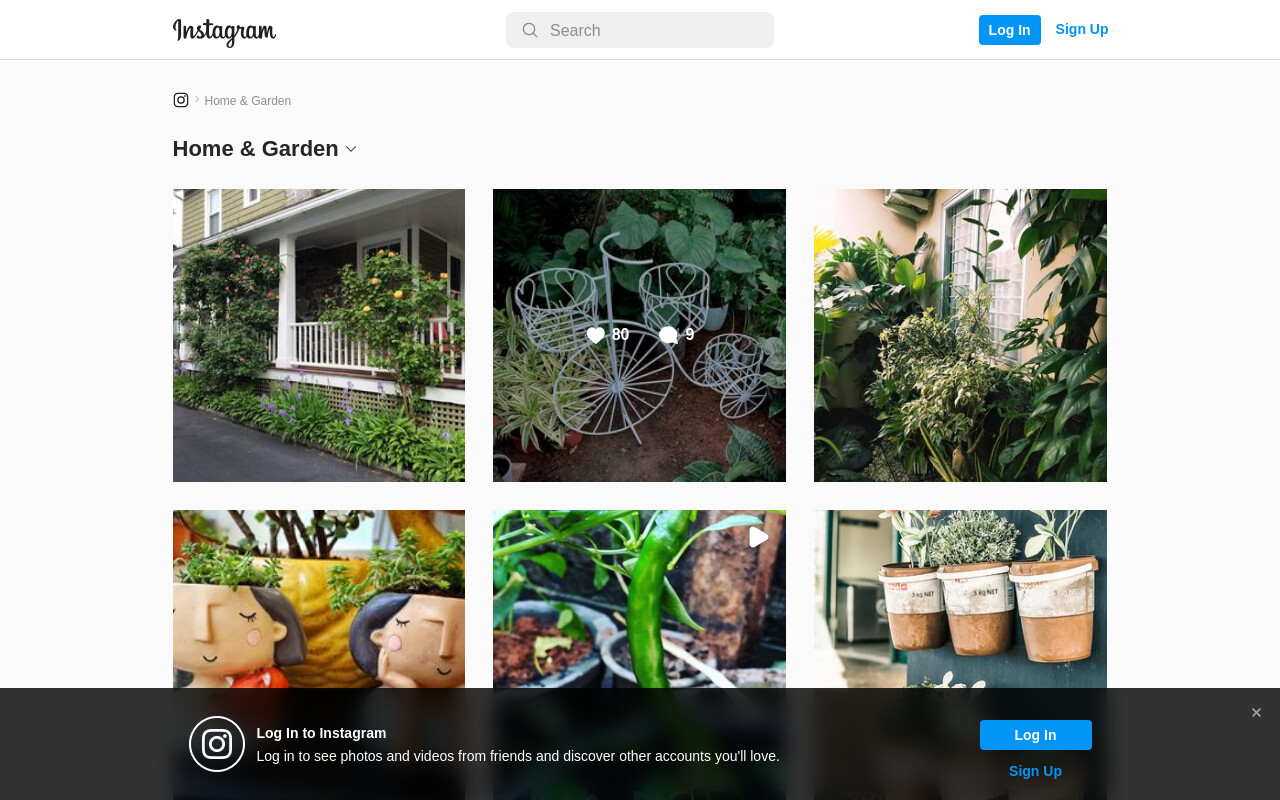Open the Home & Garden heading menu
Viewport: 1280px width, 800px height.
pyautogui.click(x=256, y=149)
